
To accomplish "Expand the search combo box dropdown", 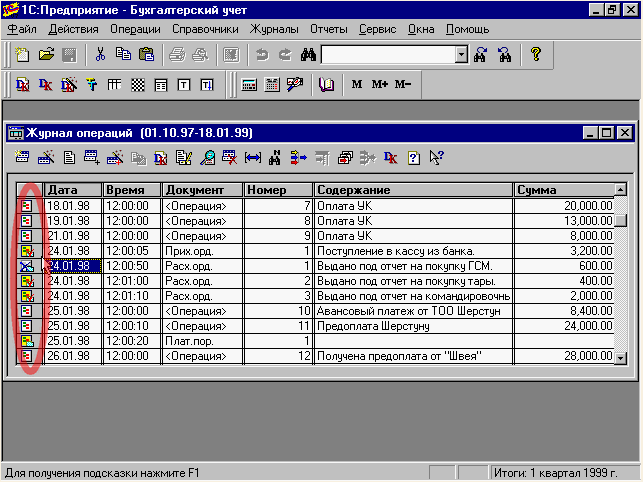I will (461, 55).
